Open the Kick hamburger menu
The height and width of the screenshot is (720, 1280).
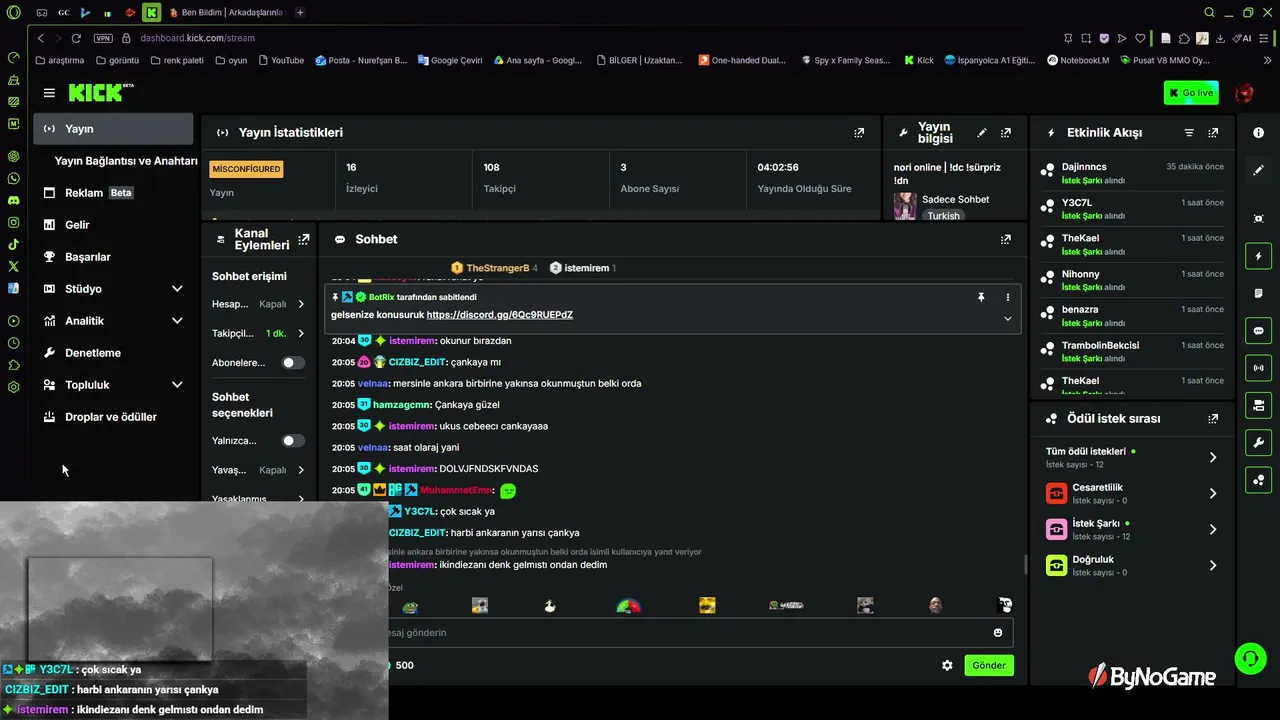(x=49, y=93)
